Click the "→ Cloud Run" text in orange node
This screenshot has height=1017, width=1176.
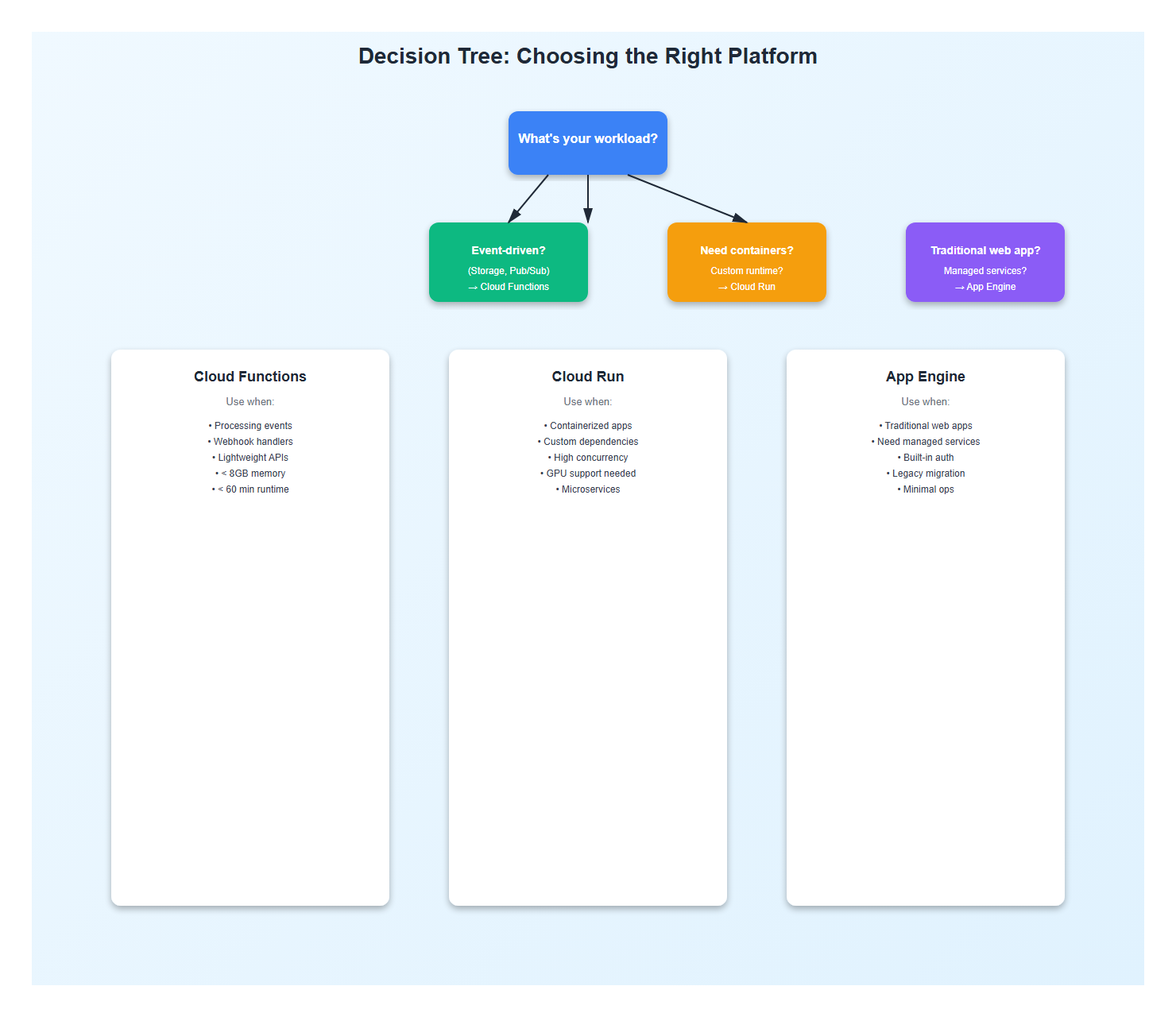[747, 287]
